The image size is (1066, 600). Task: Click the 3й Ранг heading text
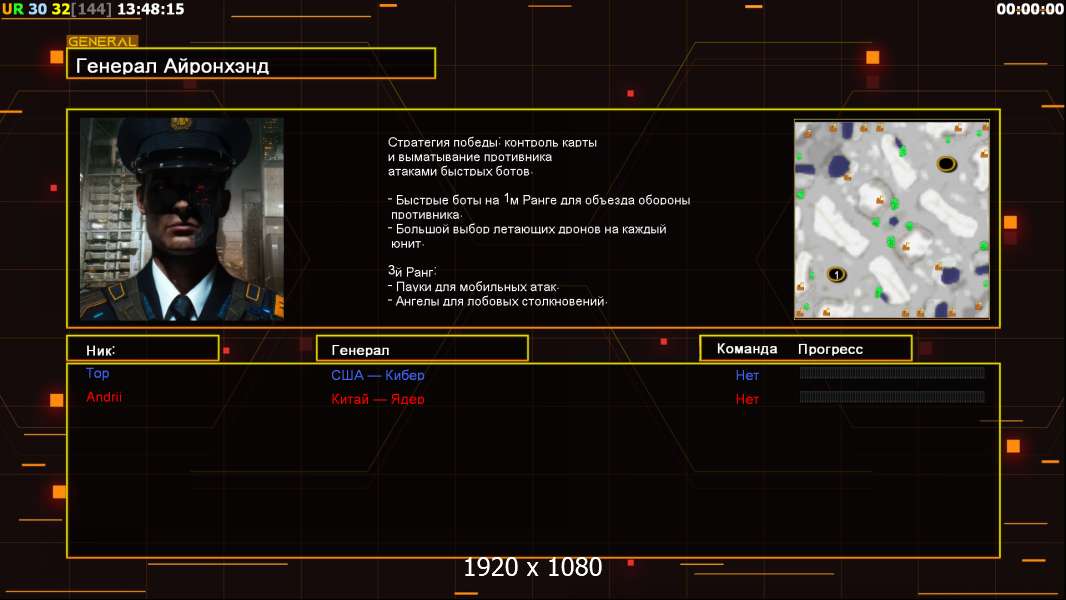click(412, 271)
